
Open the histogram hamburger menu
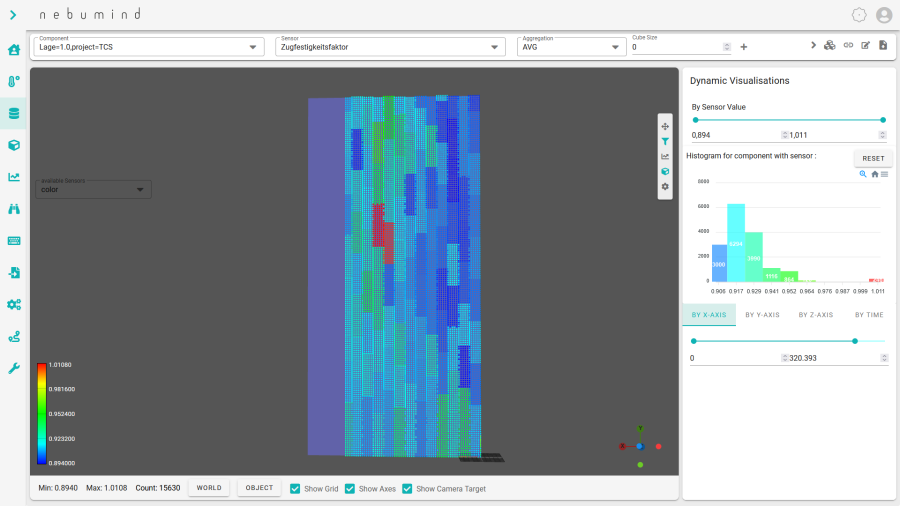click(x=885, y=174)
